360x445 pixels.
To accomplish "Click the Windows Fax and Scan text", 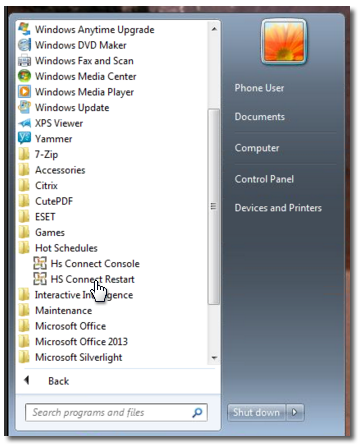I will click(x=84, y=61).
